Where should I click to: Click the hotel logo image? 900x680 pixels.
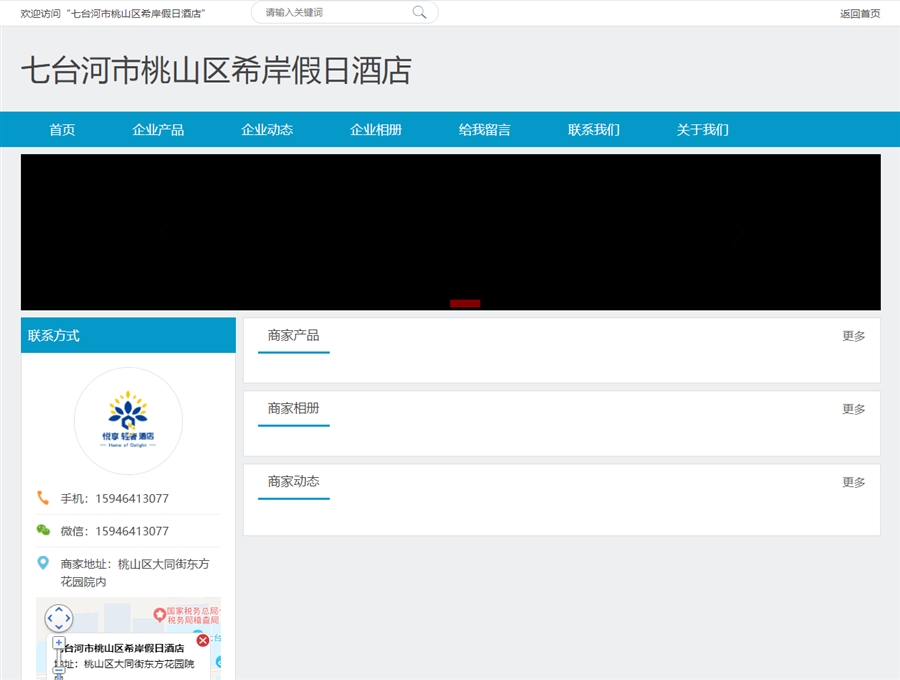[128, 421]
